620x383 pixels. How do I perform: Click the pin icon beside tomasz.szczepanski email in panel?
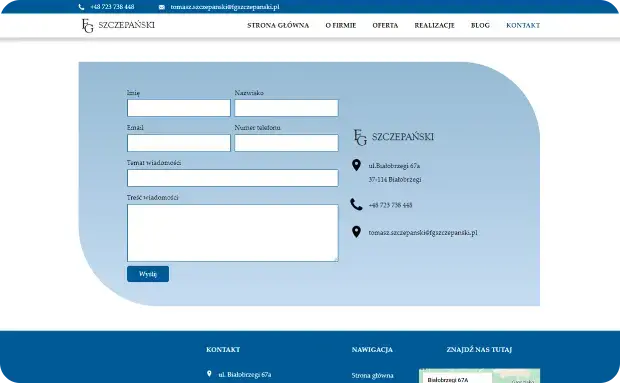coord(356,232)
